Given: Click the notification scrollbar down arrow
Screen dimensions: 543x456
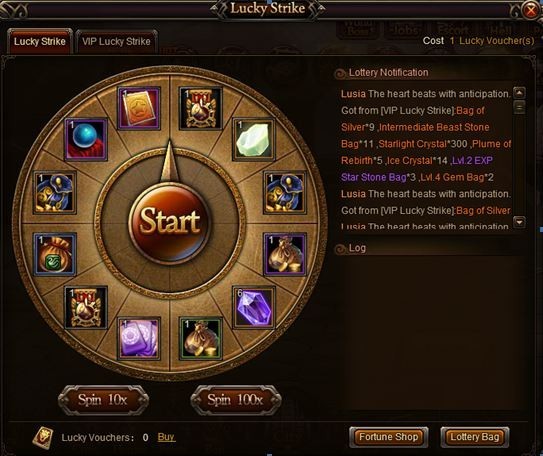Looking at the screenshot, I should coord(519,222).
